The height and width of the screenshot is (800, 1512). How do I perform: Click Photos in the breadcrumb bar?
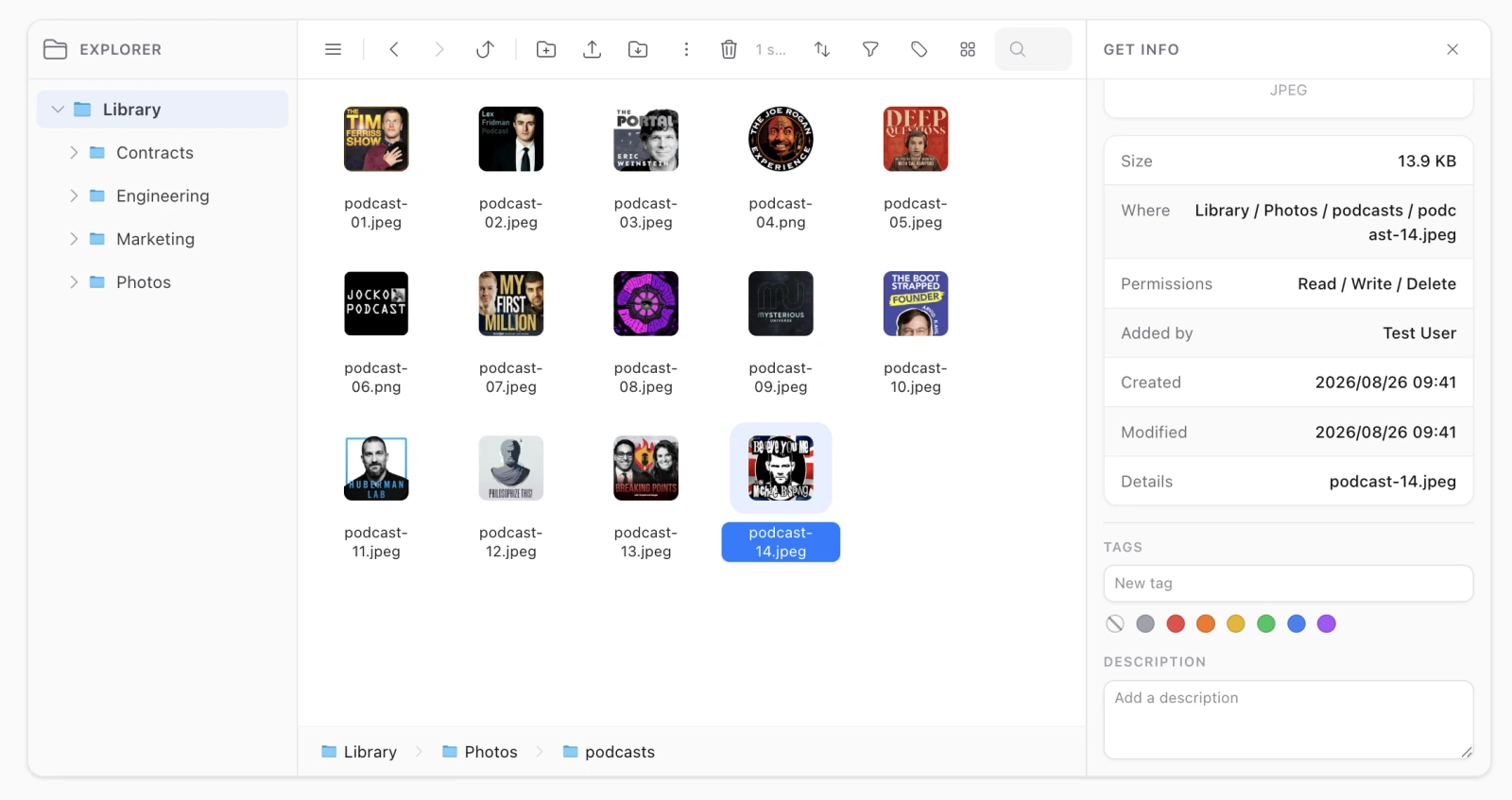(x=480, y=752)
